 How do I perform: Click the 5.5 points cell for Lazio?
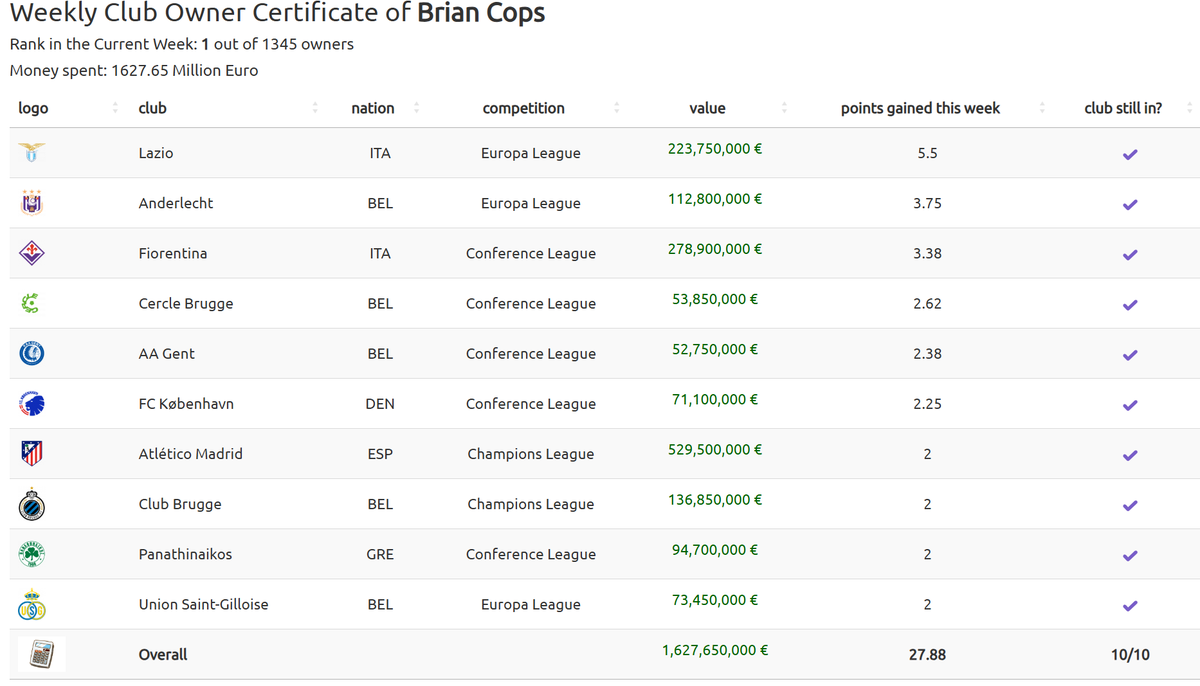tap(927, 153)
